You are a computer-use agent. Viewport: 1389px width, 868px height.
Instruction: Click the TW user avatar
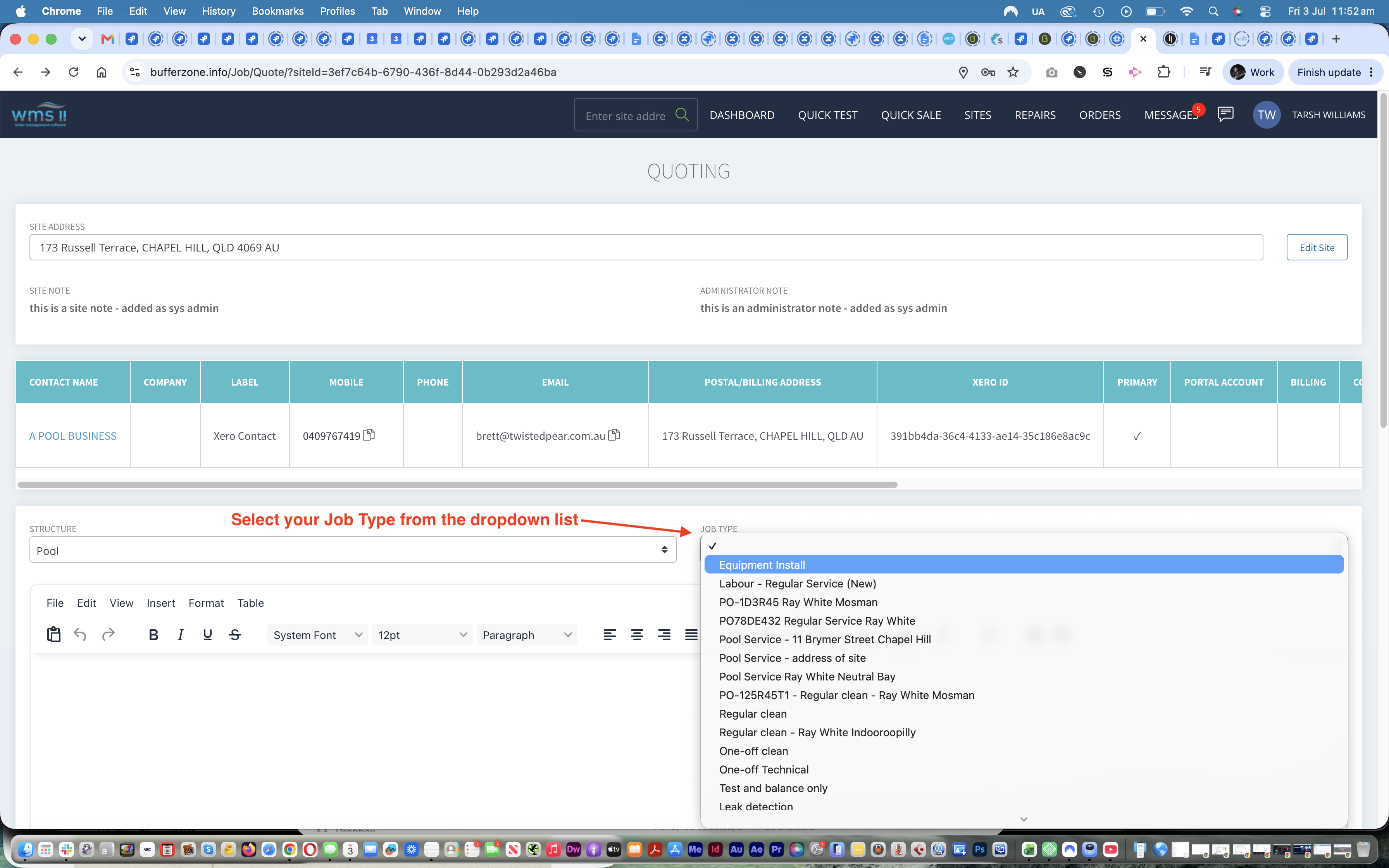(x=1266, y=115)
